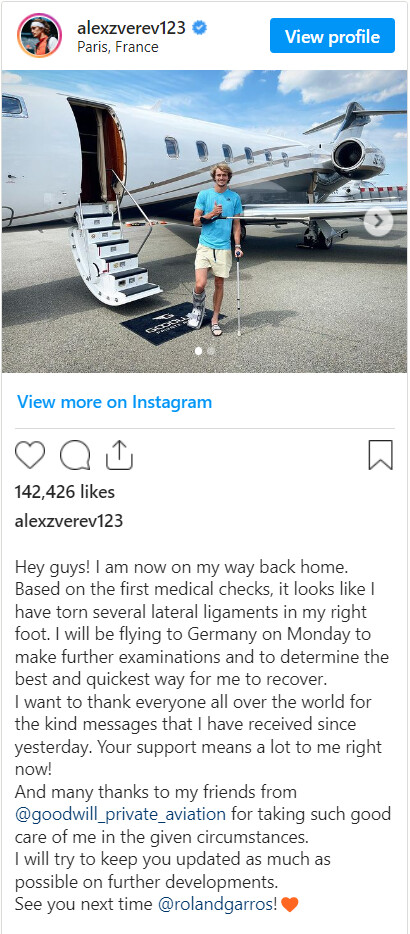
Task: Open the private jet photo
Action: pyautogui.click(x=205, y=222)
